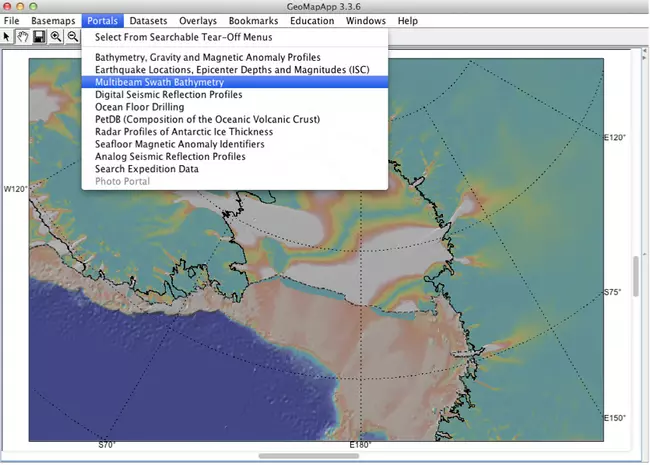Open Earthquake Locations, Epicenter Depths portal
Screen dimensions: 650x465
pos(236,70)
